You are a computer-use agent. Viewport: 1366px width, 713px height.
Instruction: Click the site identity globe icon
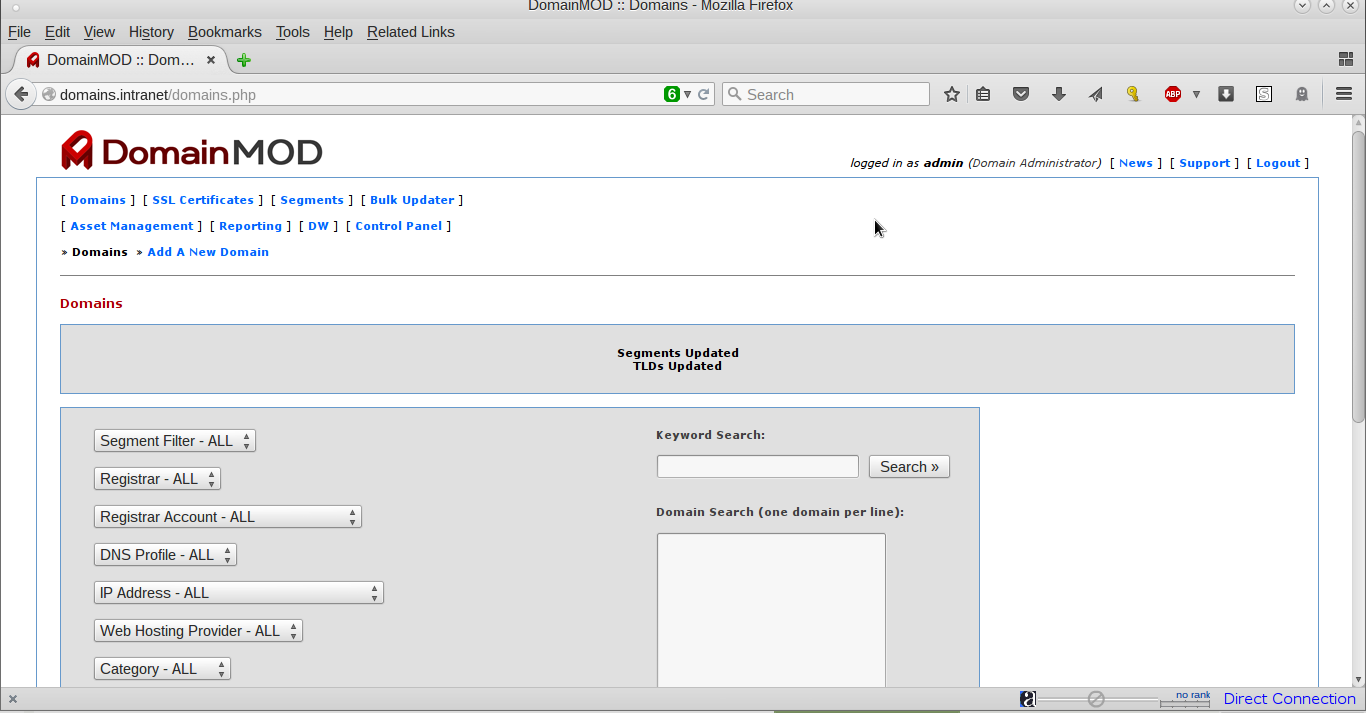48,94
